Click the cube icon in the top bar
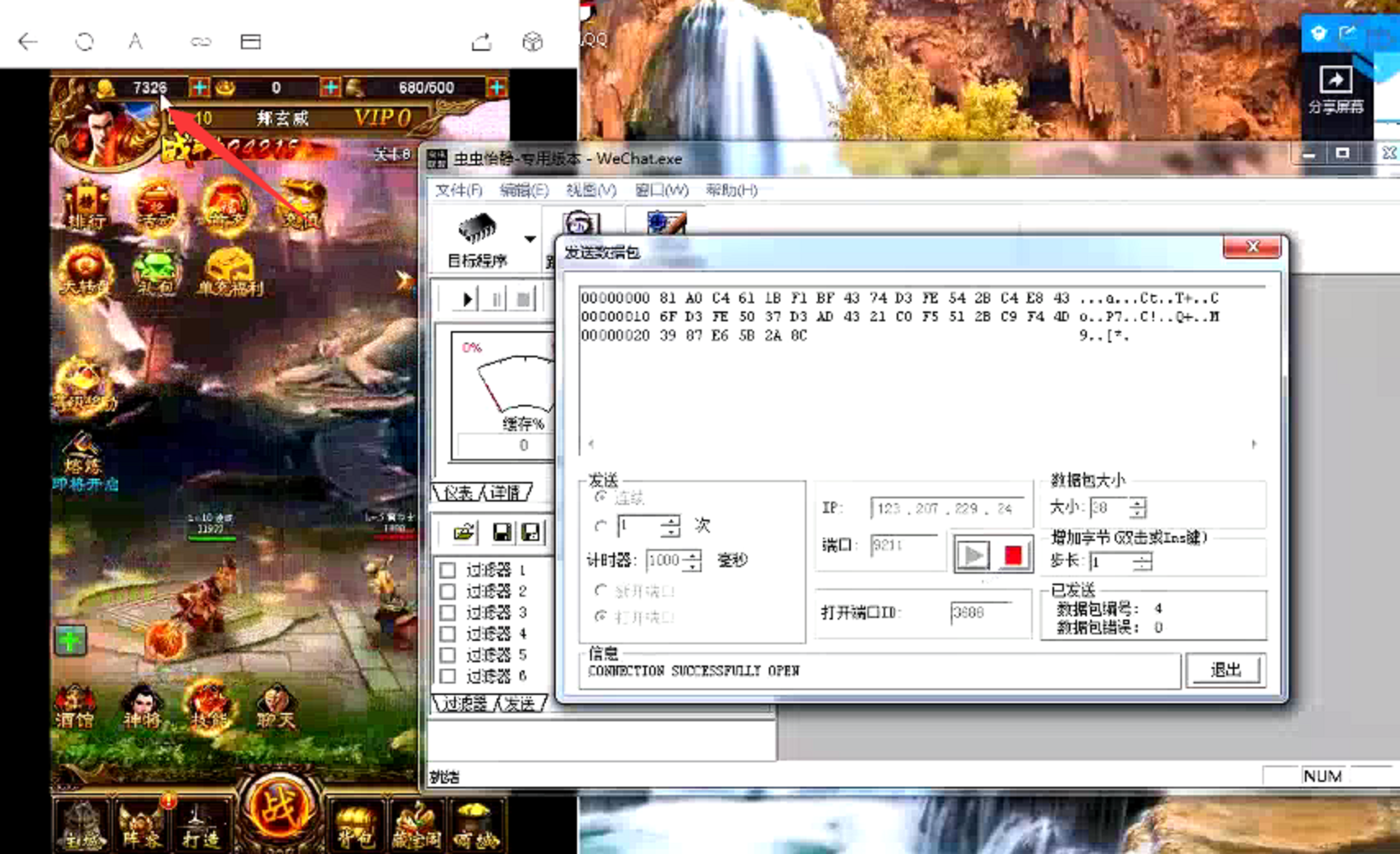Viewport: 1400px width, 854px height. [533, 41]
